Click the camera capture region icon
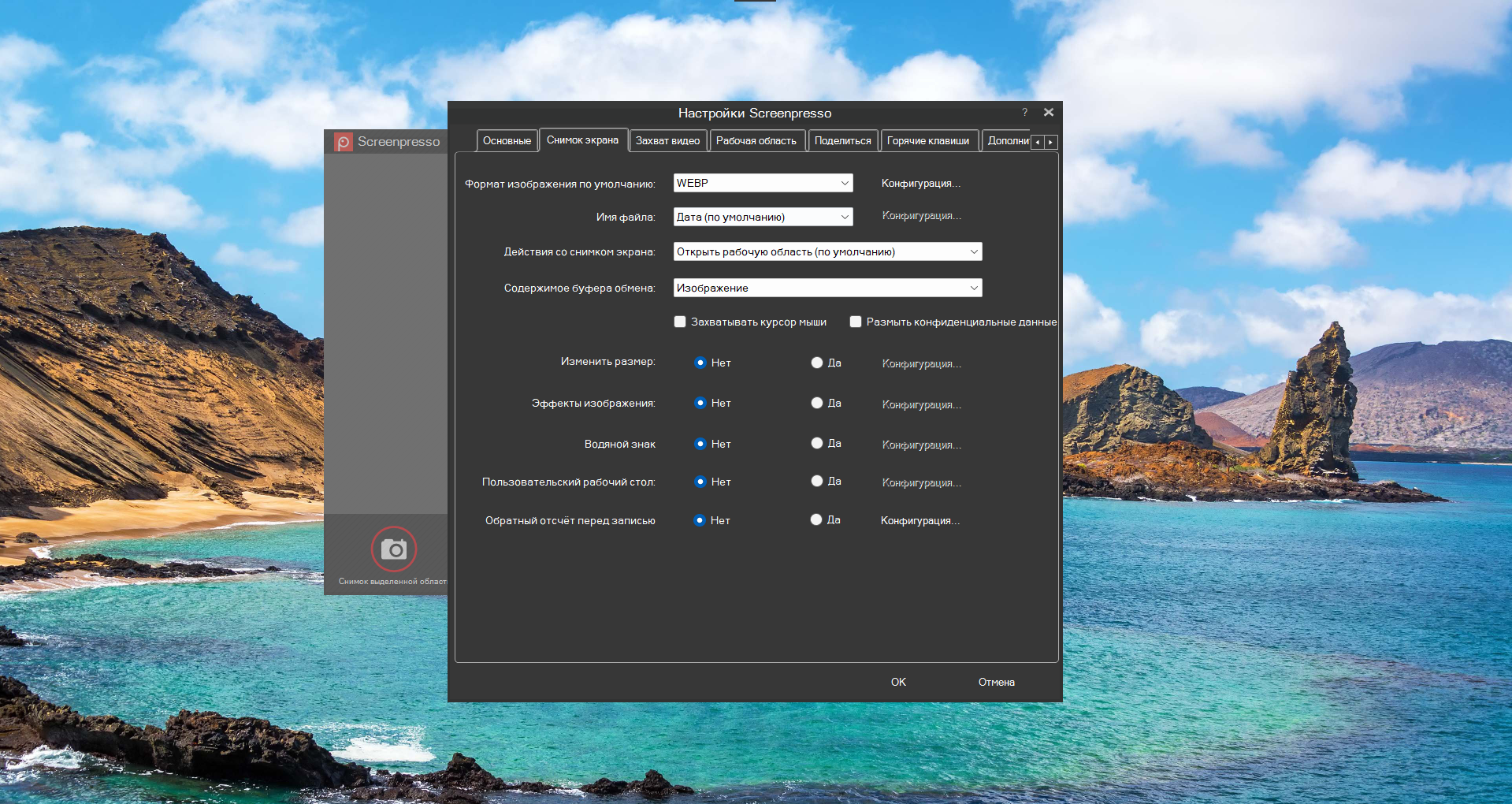This screenshot has height=804, width=1512. point(393,549)
